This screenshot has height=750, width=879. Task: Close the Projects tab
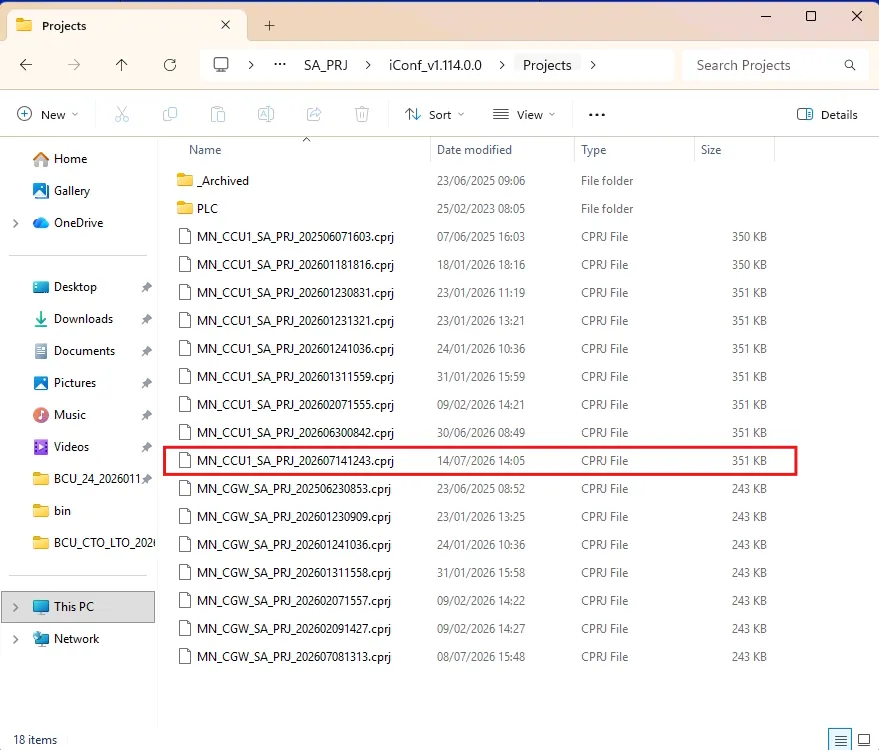225,25
